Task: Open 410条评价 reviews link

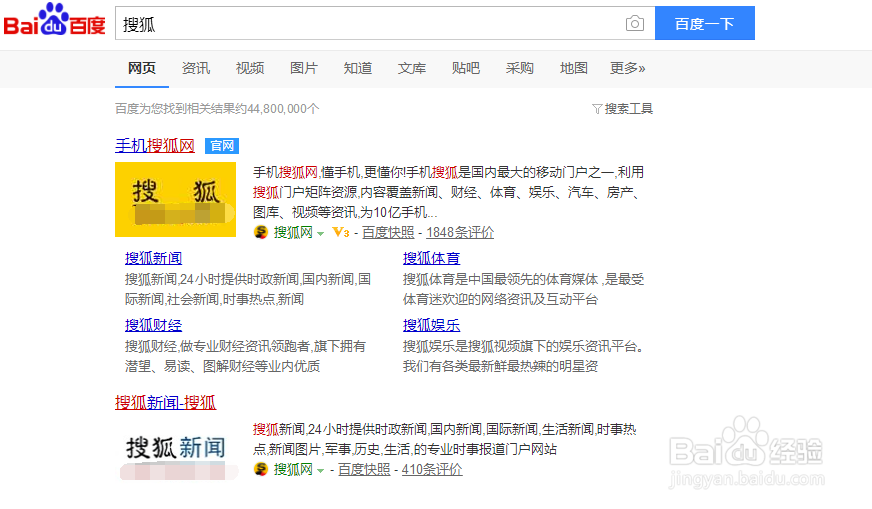Action: click(x=432, y=470)
